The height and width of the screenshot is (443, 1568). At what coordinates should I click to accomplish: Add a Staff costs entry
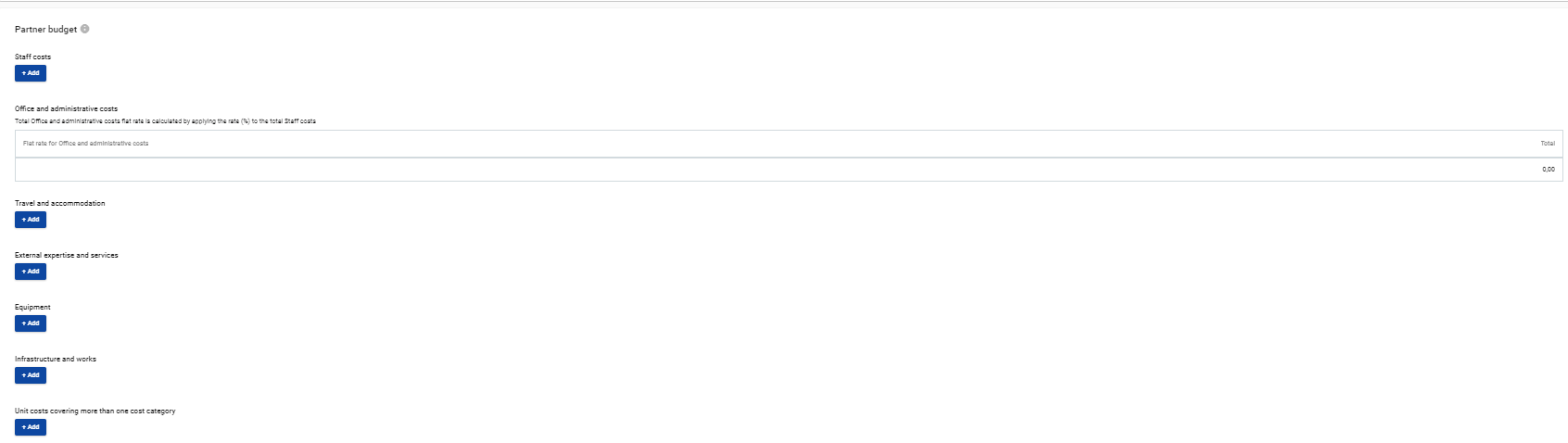pyautogui.click(x=31, y=73)
